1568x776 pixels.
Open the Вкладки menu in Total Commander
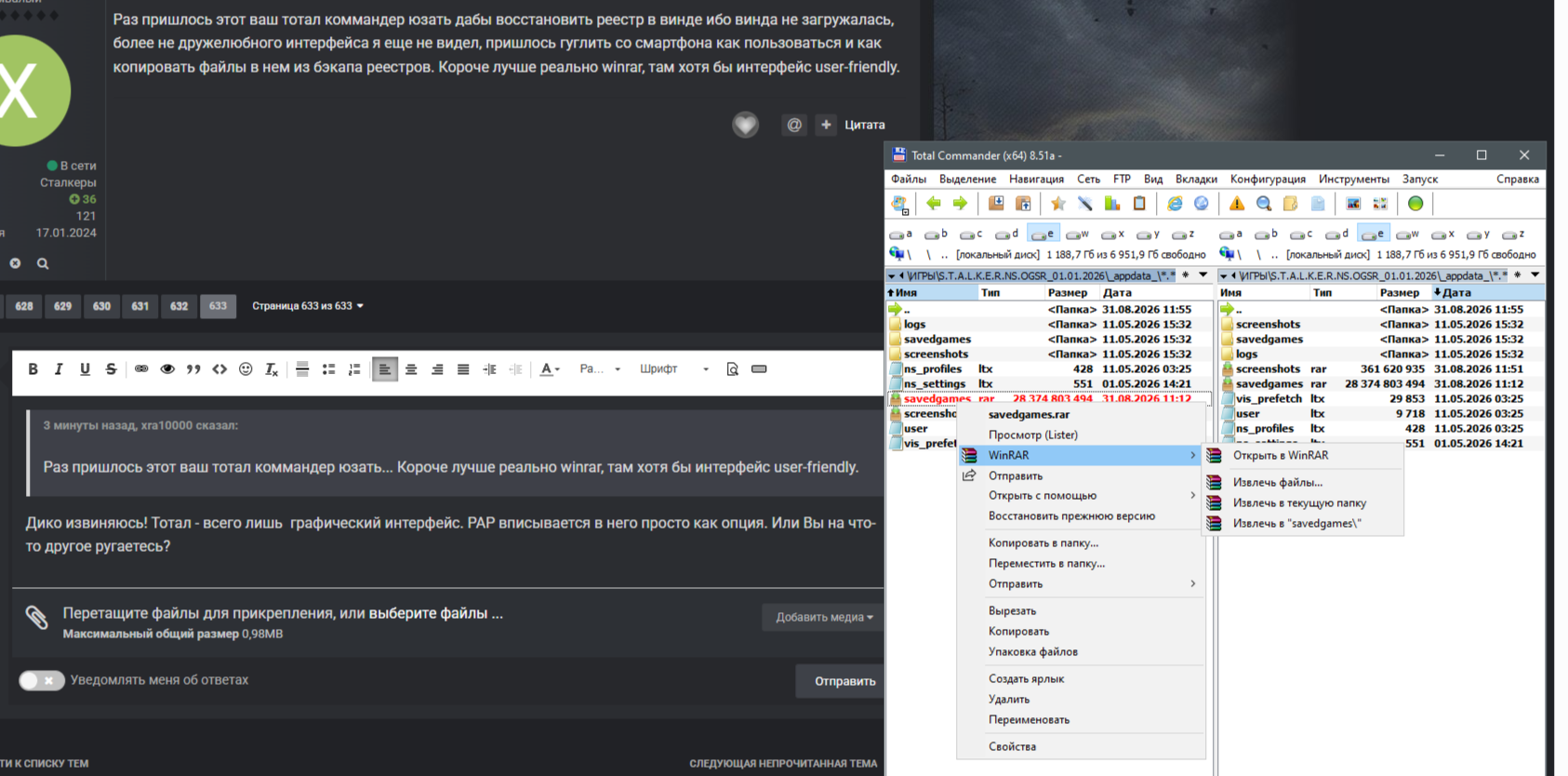[x=1196, y=179]
